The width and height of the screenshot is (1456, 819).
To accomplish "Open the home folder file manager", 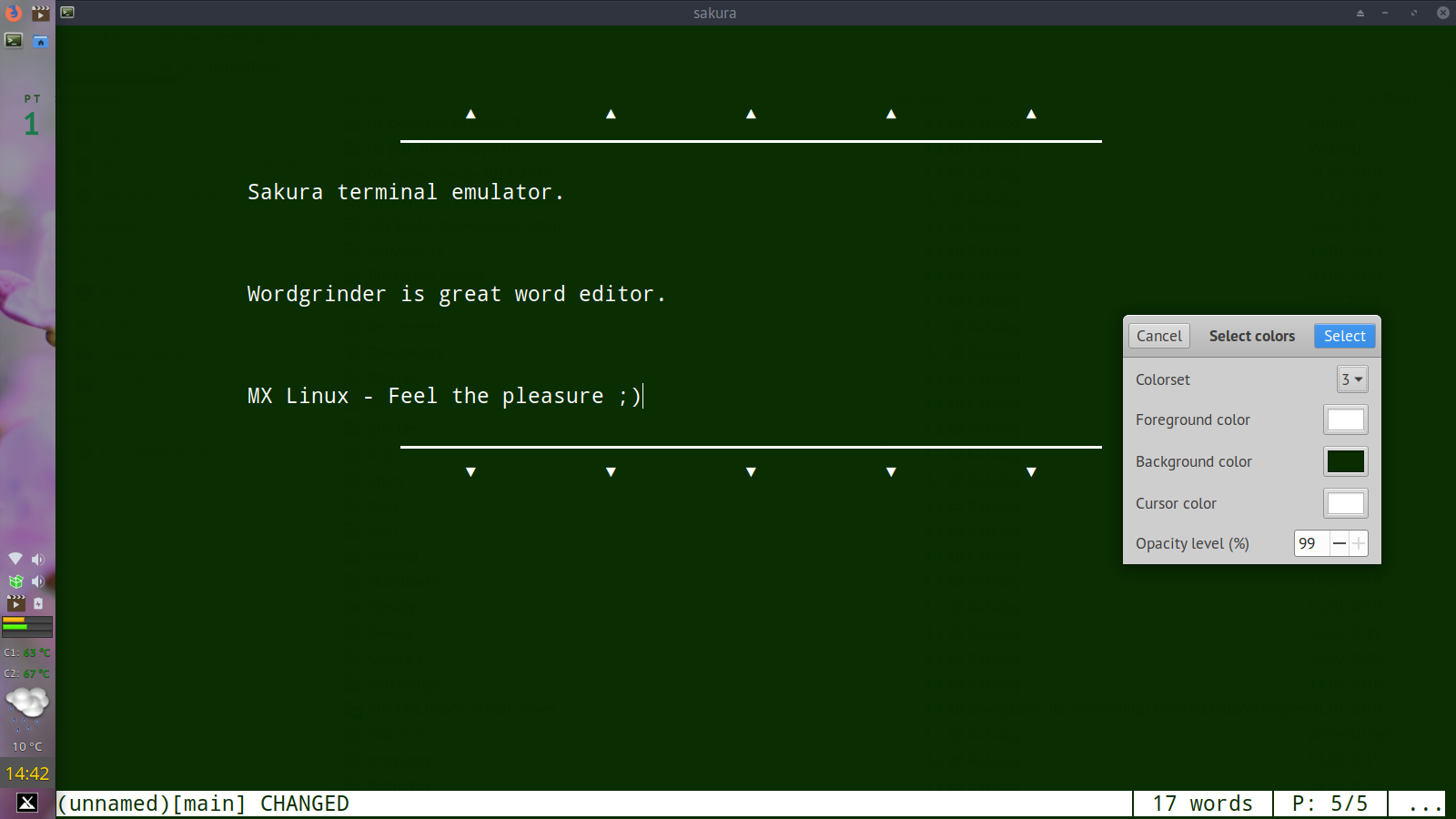I will [x=41, y=40].
